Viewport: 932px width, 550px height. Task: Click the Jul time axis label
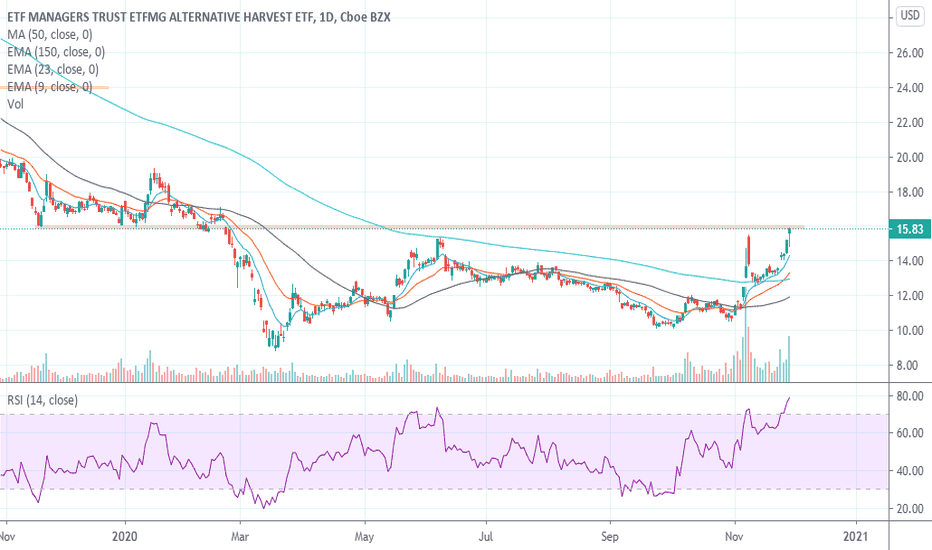486,536
